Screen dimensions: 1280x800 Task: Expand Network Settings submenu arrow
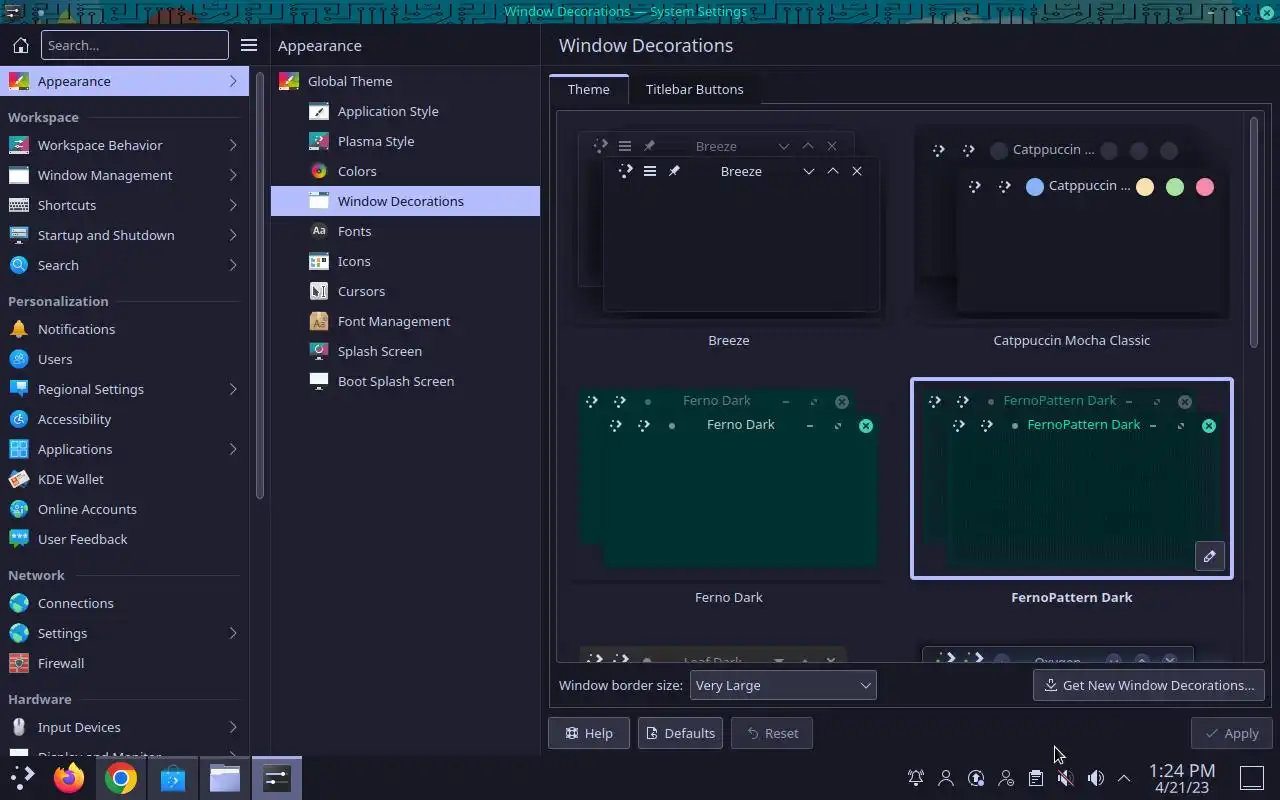tap(233, 633)
